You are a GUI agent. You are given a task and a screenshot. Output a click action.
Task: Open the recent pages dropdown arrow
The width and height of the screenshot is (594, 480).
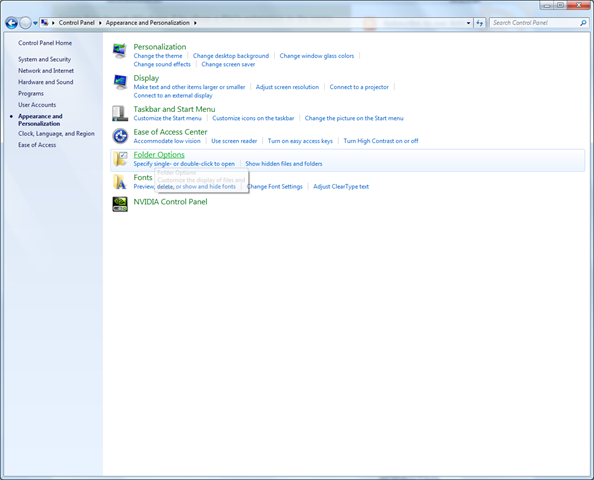[35, 23]
